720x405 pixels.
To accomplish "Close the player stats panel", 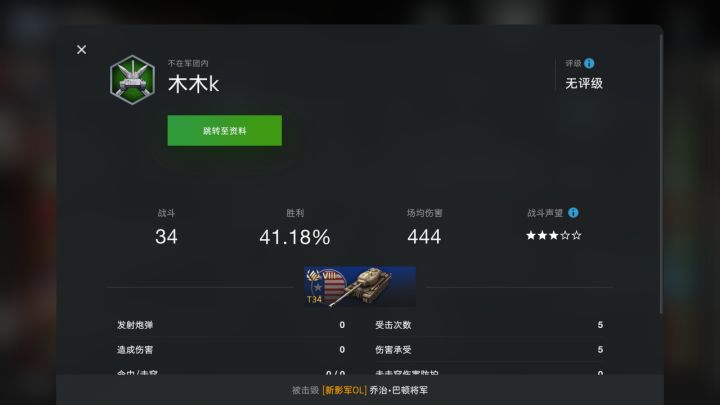I will 81,50.
